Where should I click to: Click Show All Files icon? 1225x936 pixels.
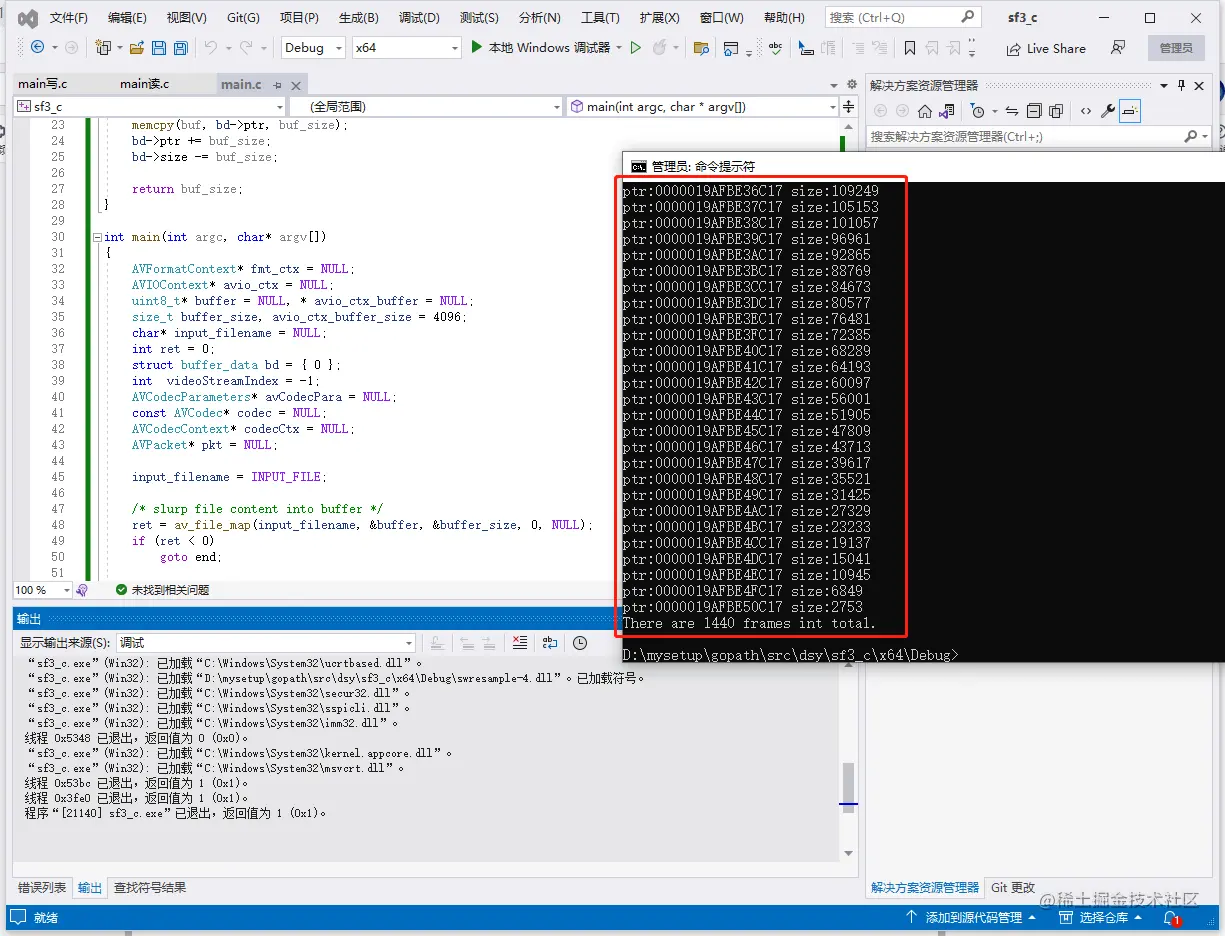1055,111
